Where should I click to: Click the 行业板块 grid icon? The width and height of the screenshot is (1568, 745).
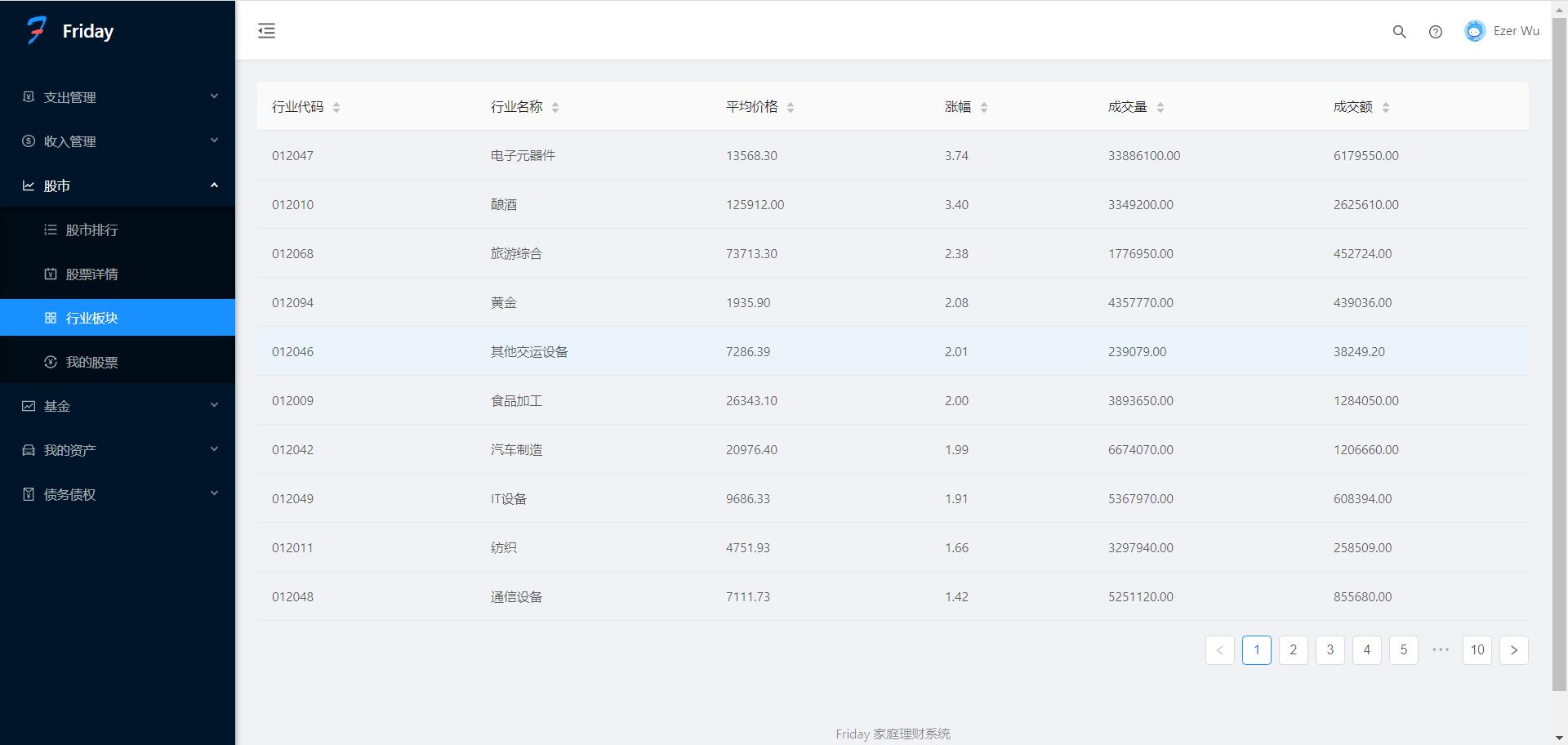point(50,318)
